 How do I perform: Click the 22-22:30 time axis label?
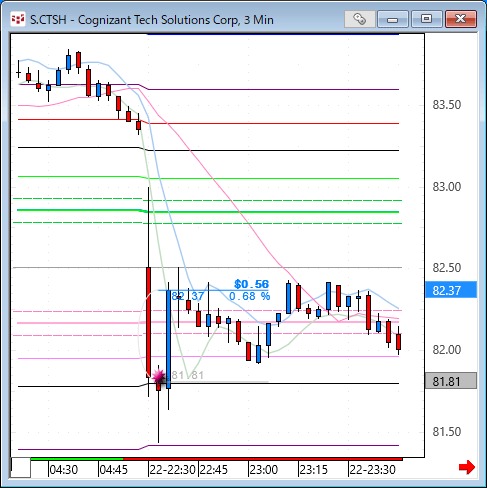pyautogui.click(x=172, y=470)
